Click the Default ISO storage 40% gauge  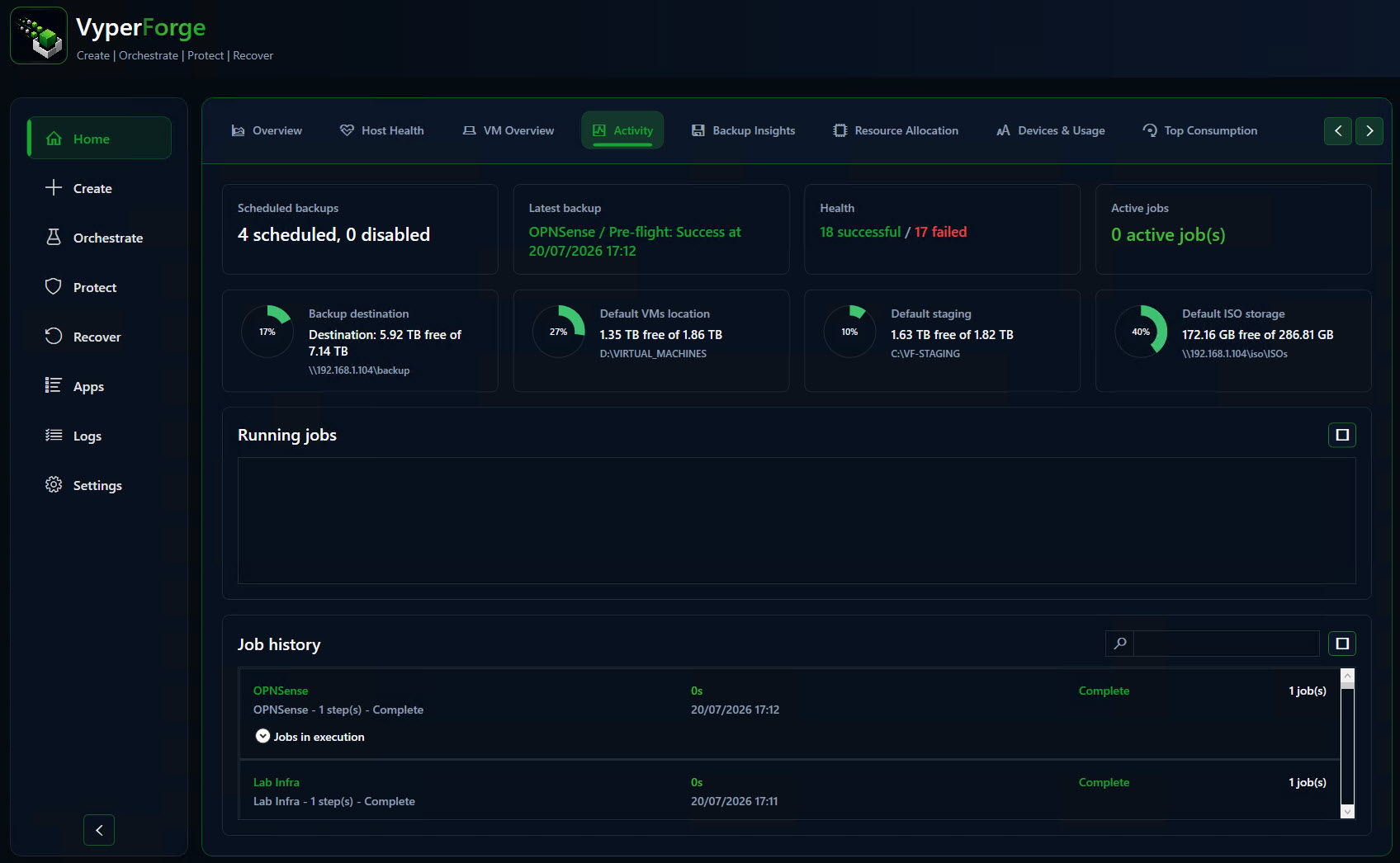click(1141, 332)
